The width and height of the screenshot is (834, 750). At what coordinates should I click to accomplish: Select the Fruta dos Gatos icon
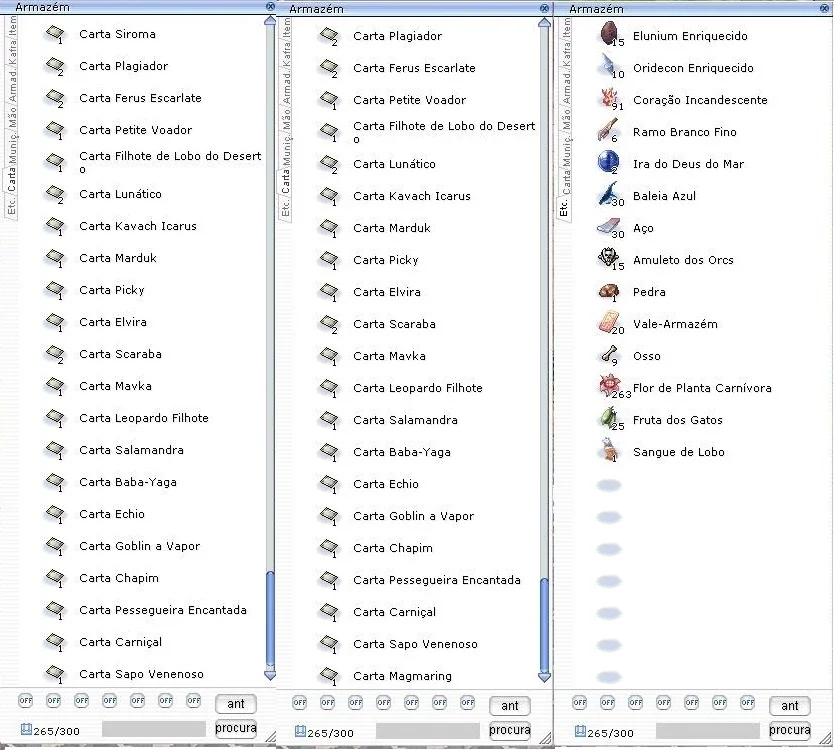[x=608, y=418]
